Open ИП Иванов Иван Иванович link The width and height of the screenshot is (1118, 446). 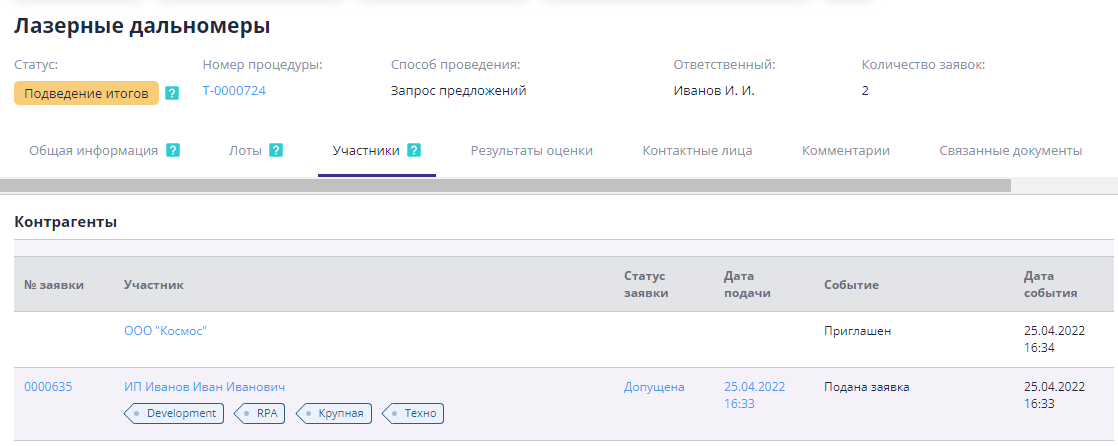point(205,387)
